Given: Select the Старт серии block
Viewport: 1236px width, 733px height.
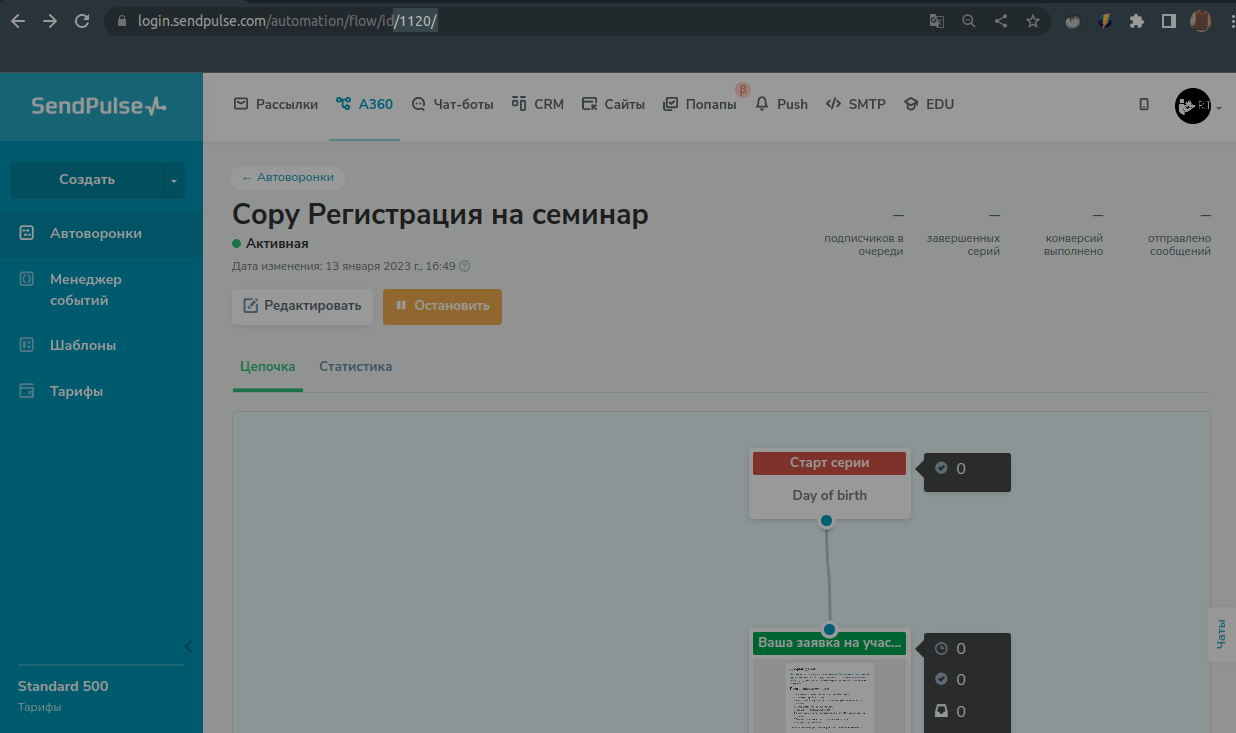Looking at the screenshot, I should (x=829, y=484).
